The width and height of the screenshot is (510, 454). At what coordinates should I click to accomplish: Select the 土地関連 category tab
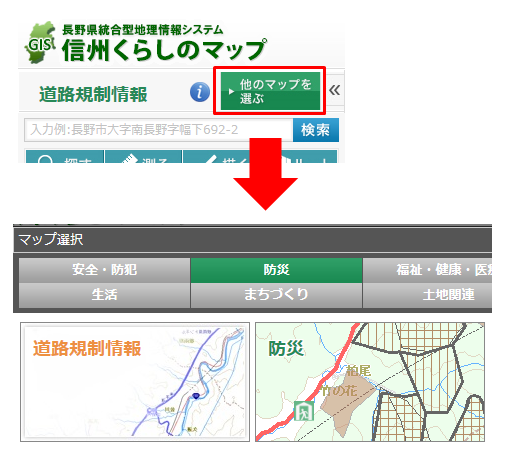[x=427, y=295]
